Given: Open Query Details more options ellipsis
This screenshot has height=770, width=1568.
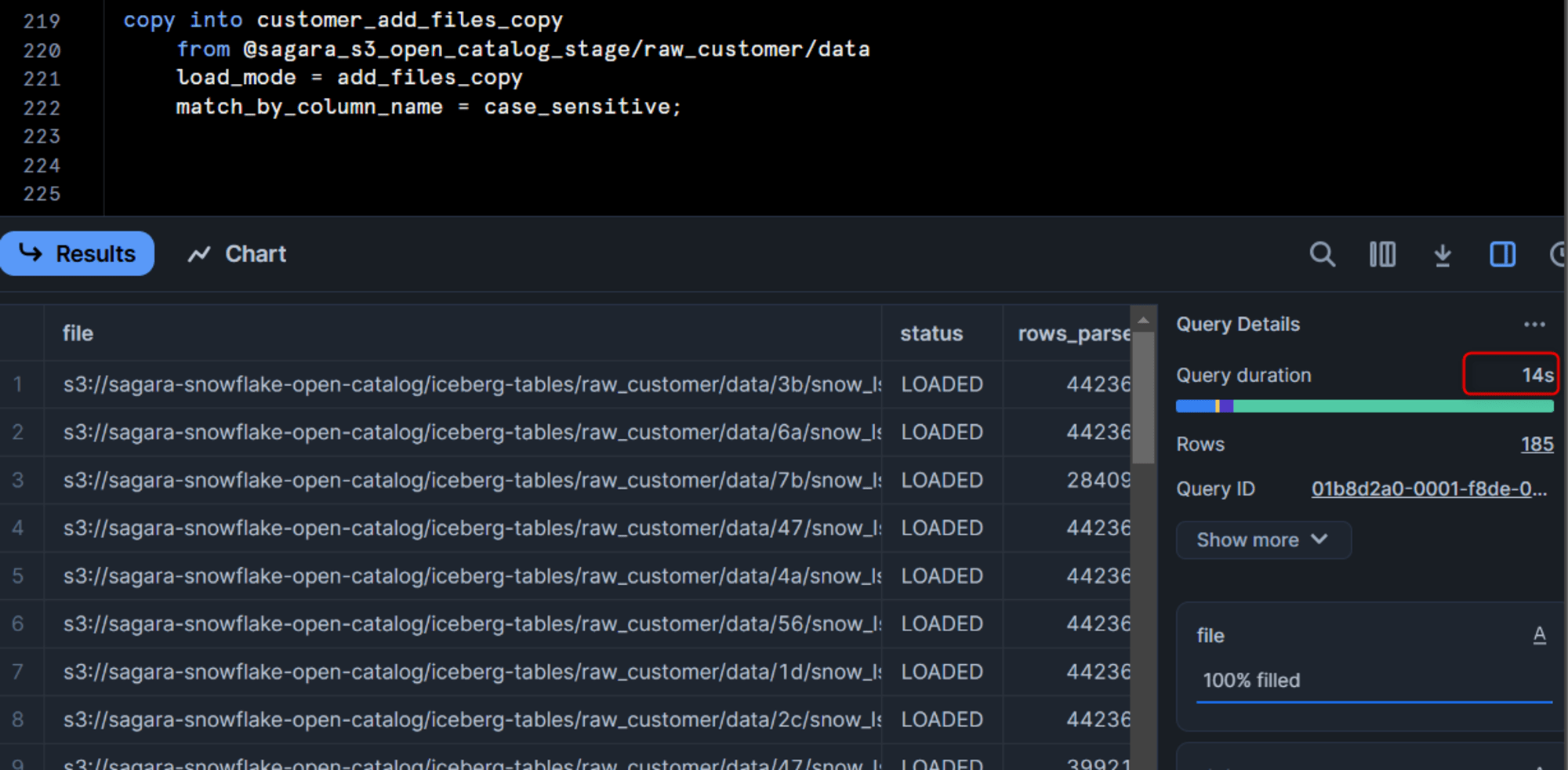Looking at the screenshot, I should pyautogui.click(x=1534, y=325).
